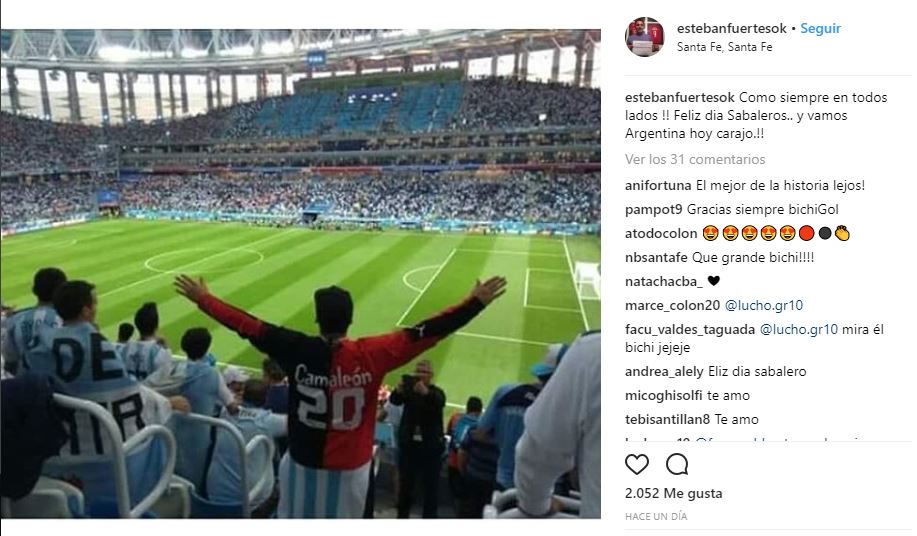Open micoghisolfi commenter profile
The image size is (917, 536).
663,395
